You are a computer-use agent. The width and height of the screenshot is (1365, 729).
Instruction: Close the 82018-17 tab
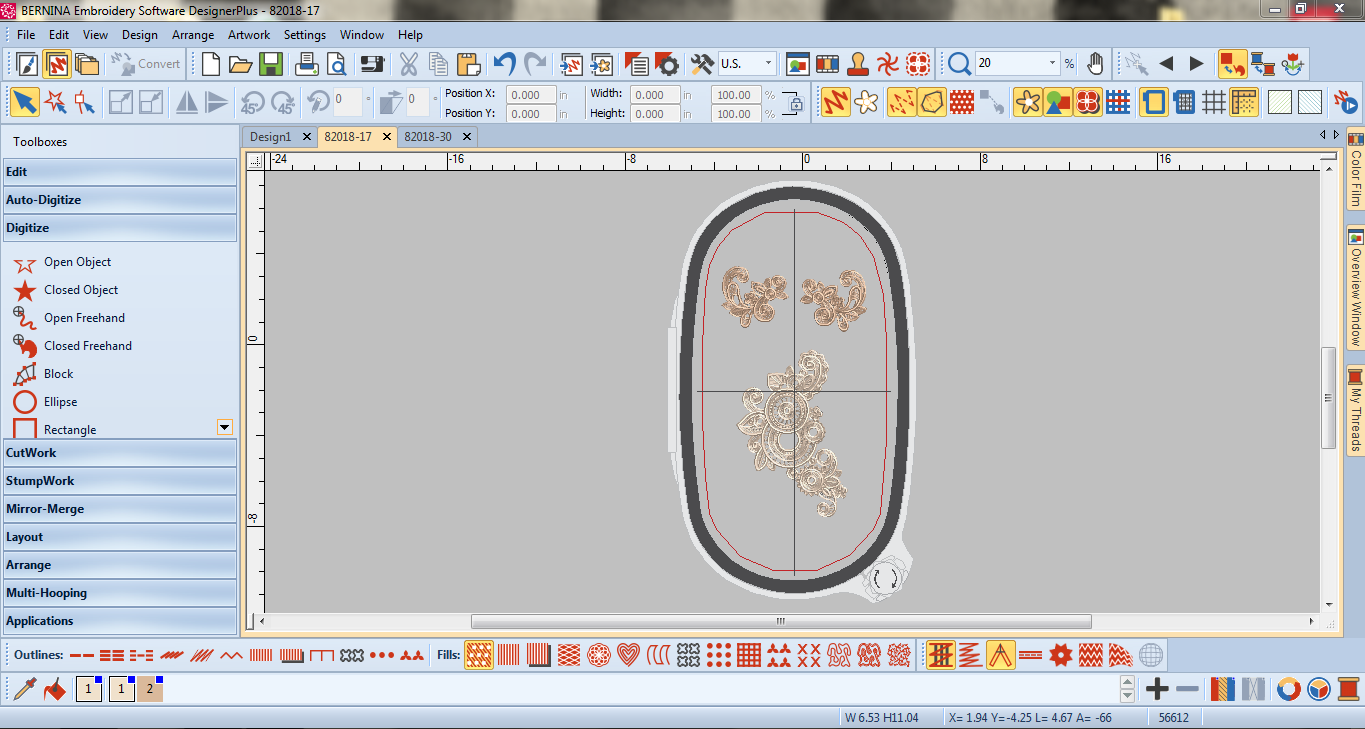tap(387, 136)
